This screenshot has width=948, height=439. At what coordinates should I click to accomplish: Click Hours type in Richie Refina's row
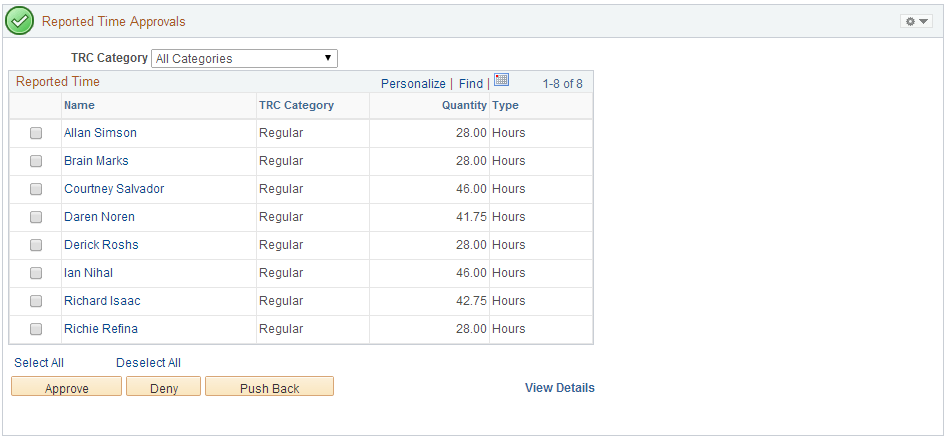coord(508,329)
